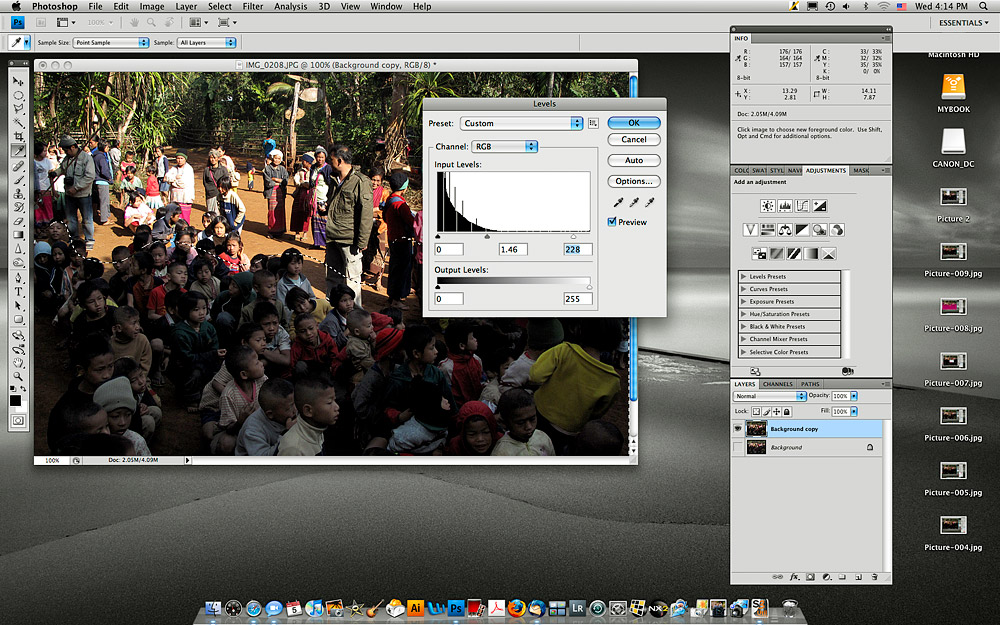Screen dimensions: 1000x625
Task: Add a Brightness/Contrast adjustment
Action: (x=767, y=206)
